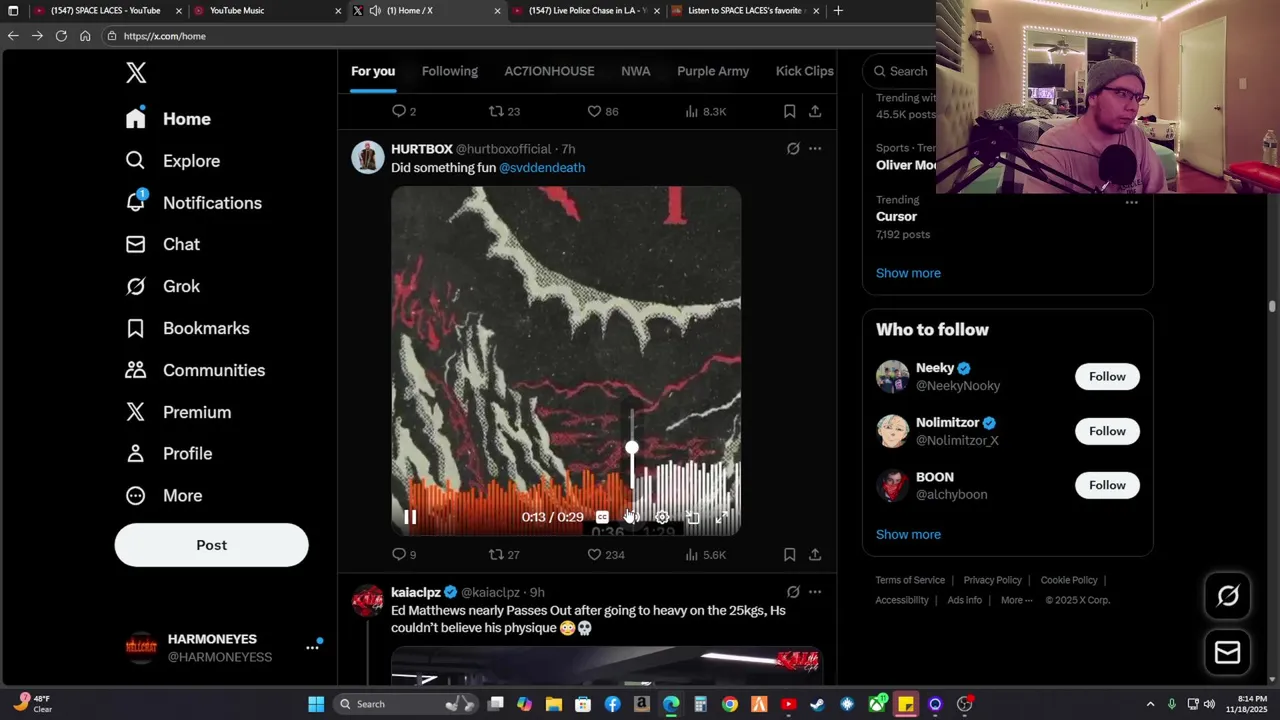Open Notifications with the bell icon
The height and width of the screenshot is (720, 1280).
coord(193,203)
